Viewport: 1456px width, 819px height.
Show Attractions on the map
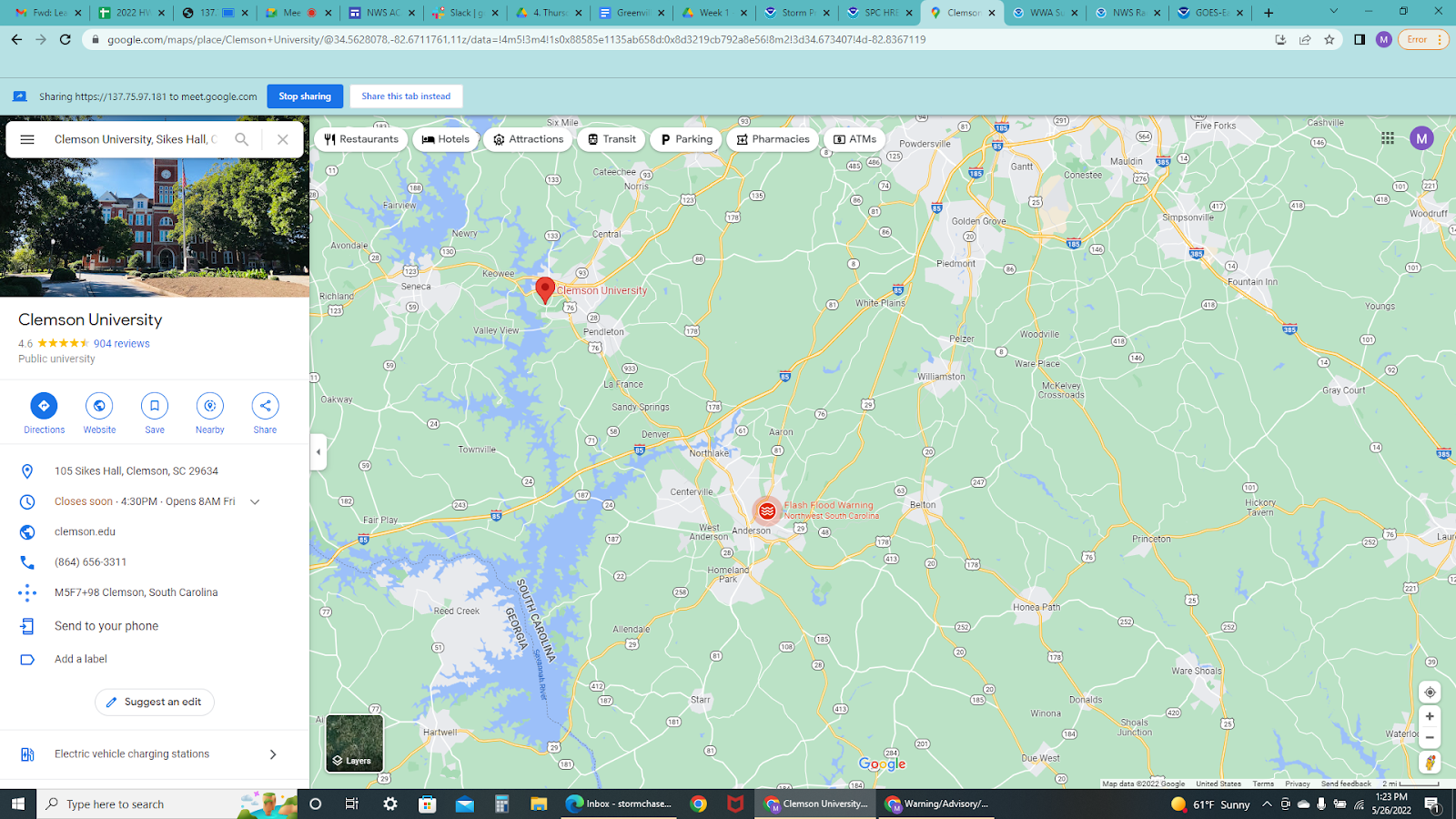click(x=528, y=139)
